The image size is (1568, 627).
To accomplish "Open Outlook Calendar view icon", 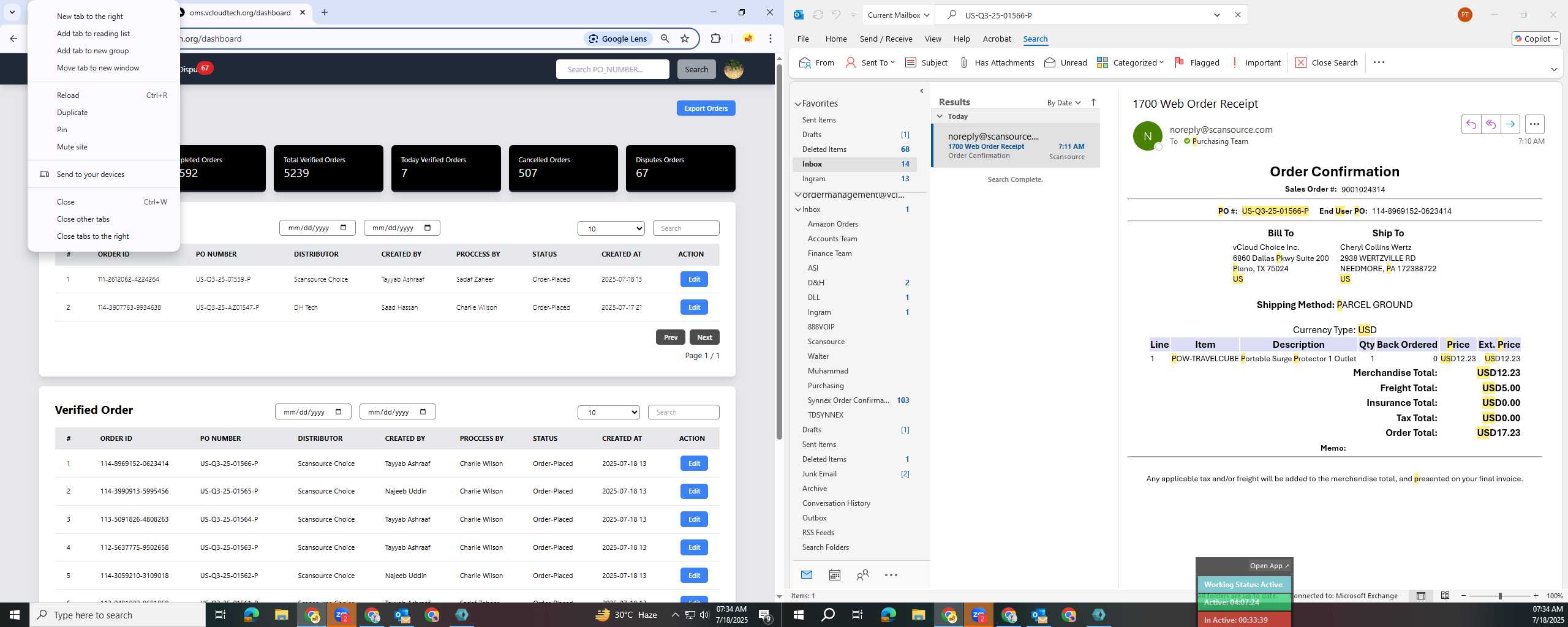I will click(x=835, y=575).
